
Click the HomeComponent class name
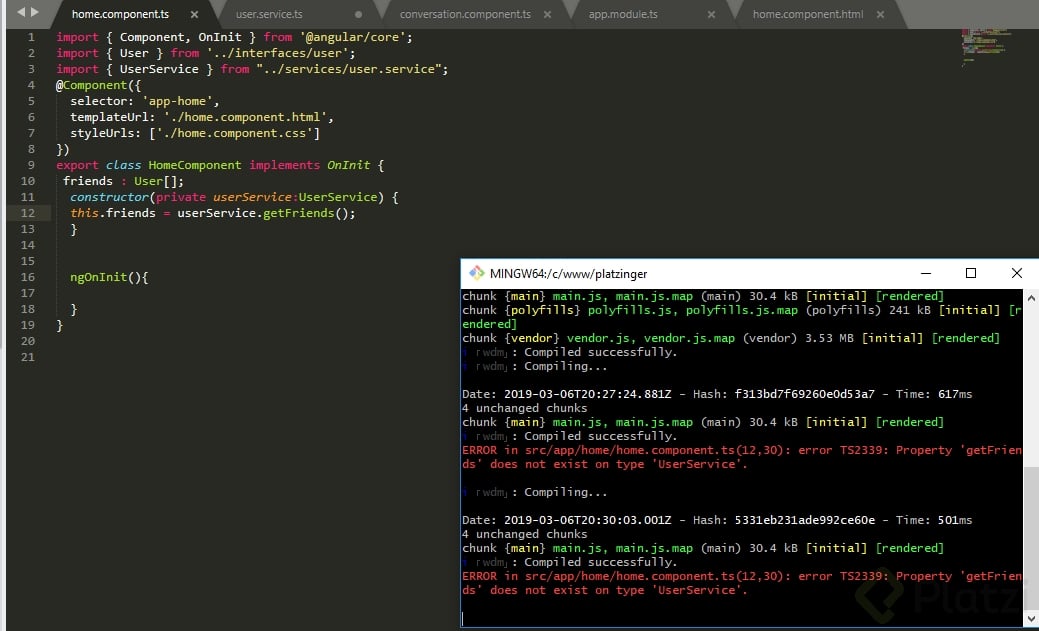pyautogui.click(x=195, y=165)
